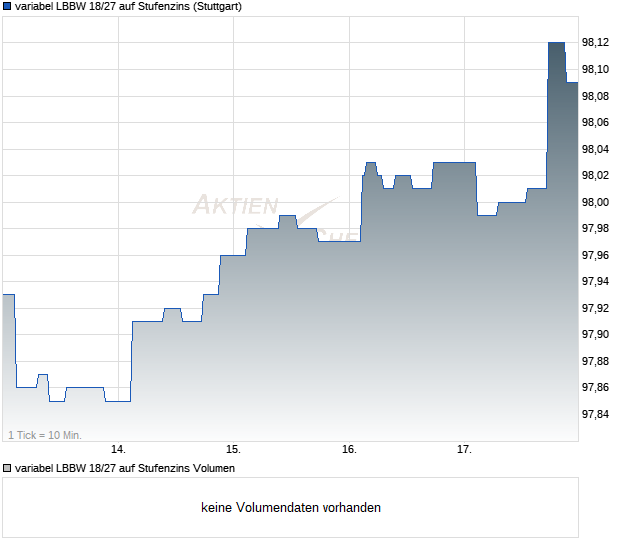Click the blue legend square for LBBW price
The image size is (620, 546).
tap(7, 6)
